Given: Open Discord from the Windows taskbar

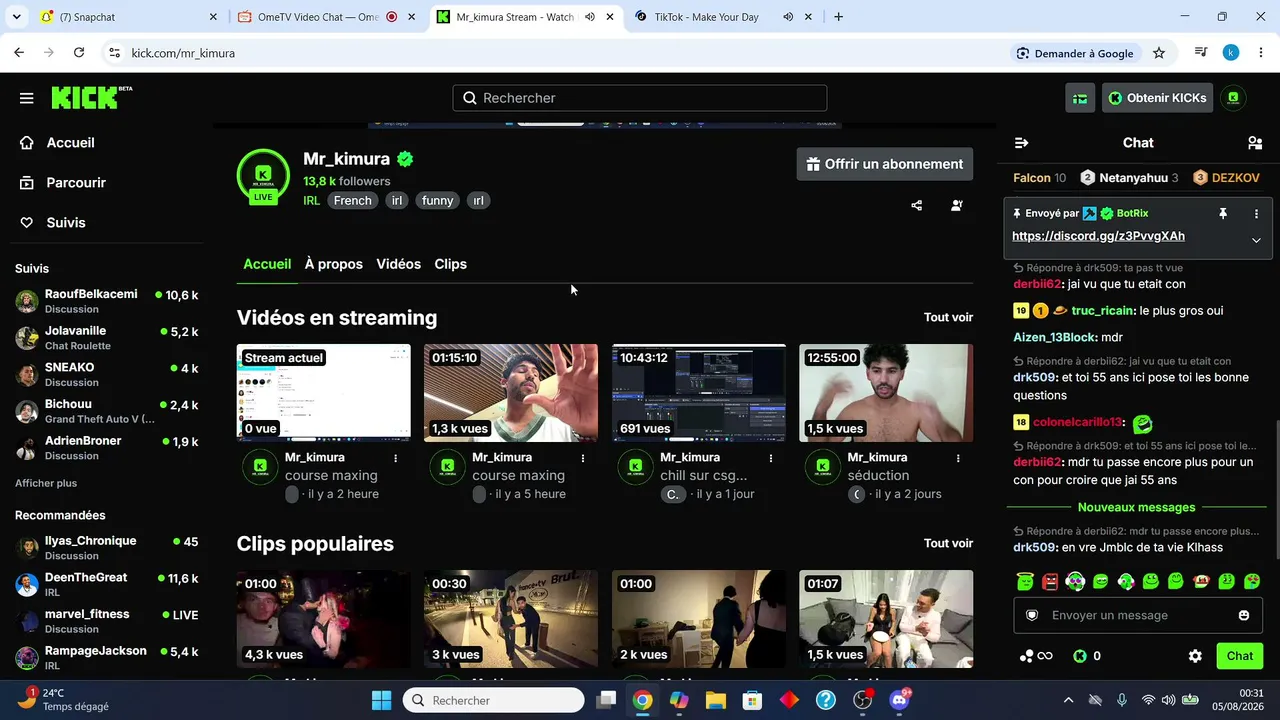Looking at the screenshot, I should click(900, 700).
